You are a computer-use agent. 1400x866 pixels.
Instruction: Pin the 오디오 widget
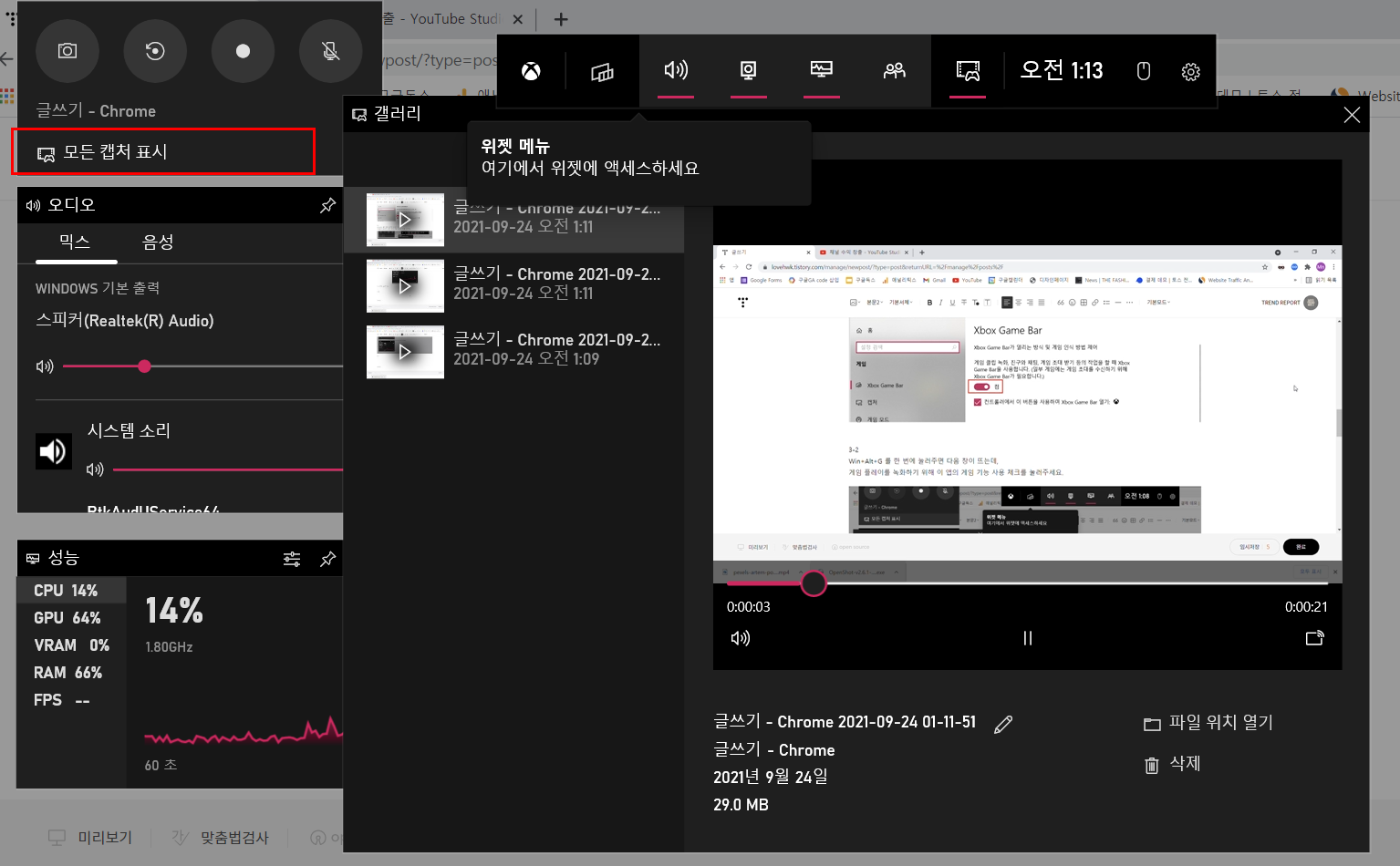click(x=327, y=206)
